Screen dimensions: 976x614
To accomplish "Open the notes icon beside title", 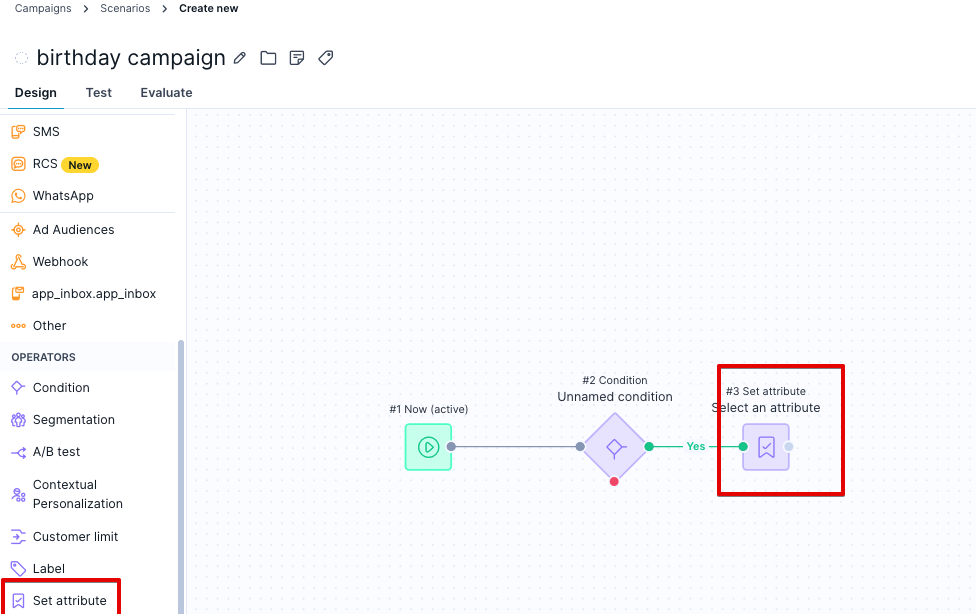I will point(297,58).
